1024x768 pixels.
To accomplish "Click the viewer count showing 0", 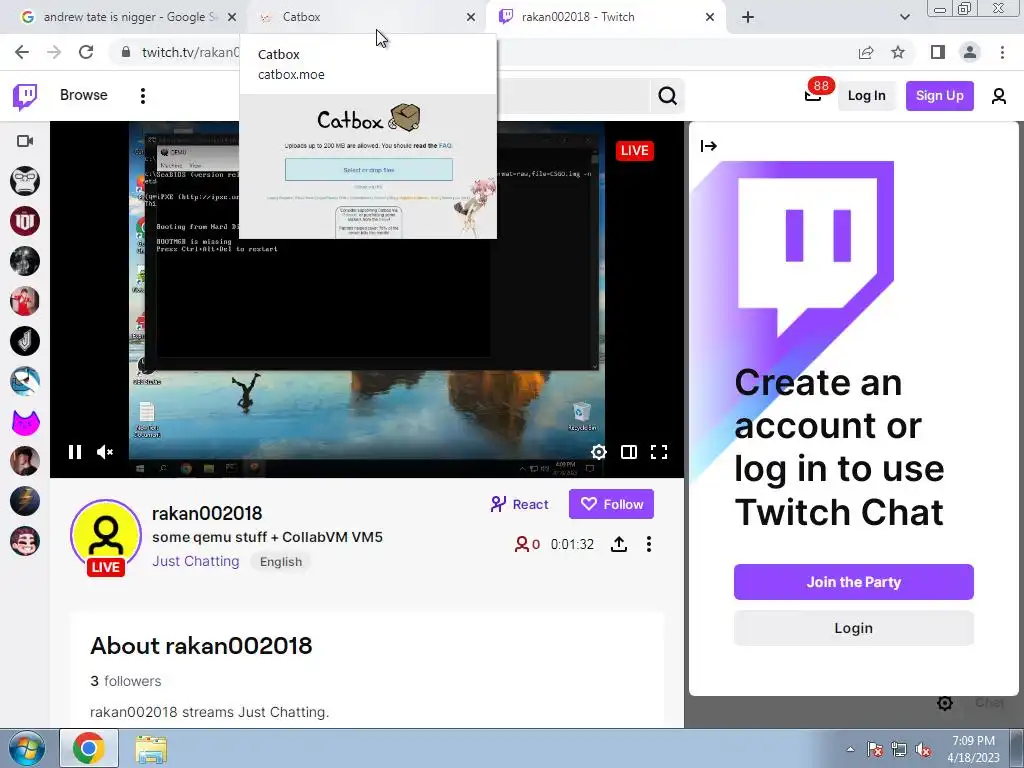I will (527, 544).
